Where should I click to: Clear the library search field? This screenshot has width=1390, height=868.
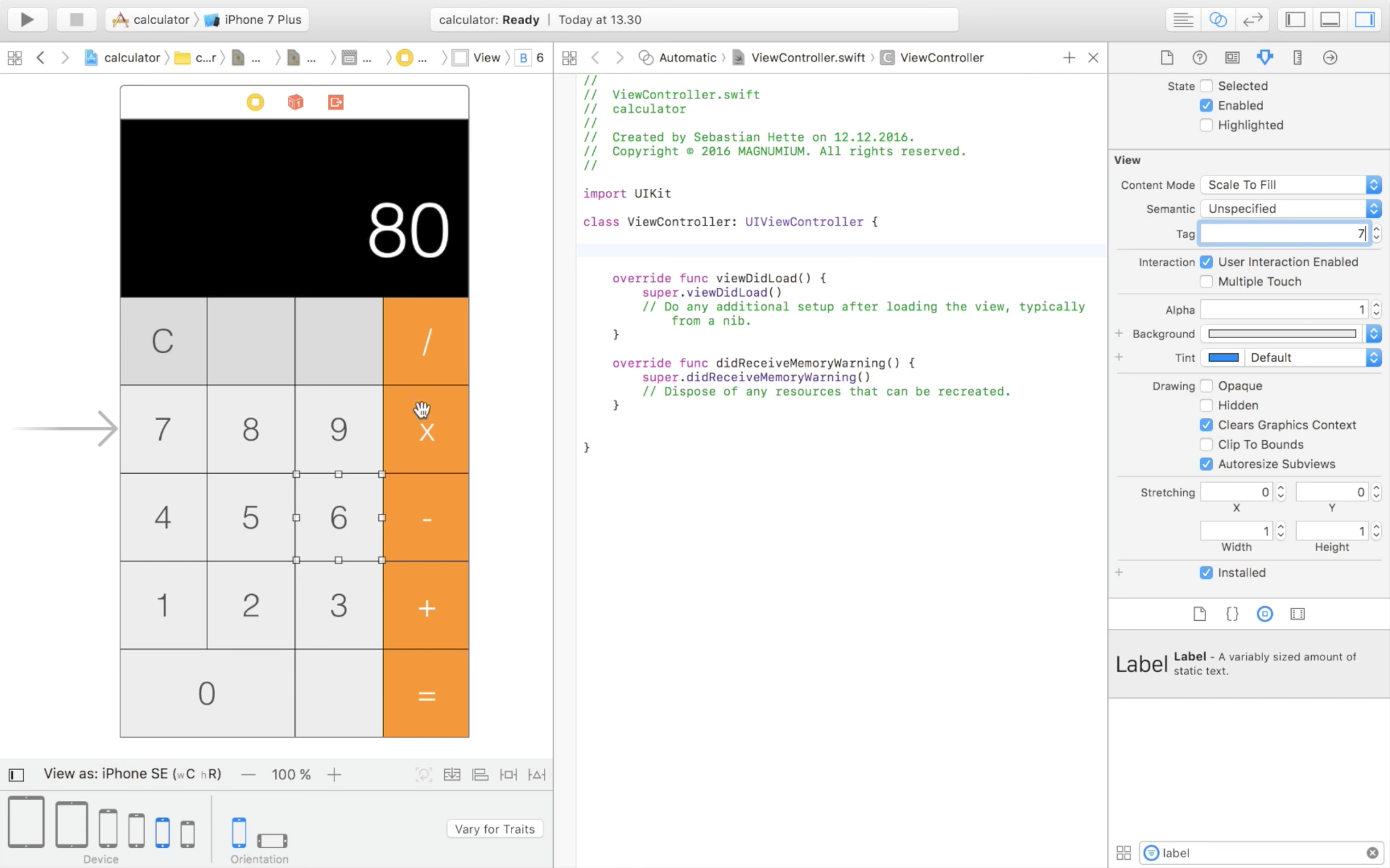(1372, 852)
